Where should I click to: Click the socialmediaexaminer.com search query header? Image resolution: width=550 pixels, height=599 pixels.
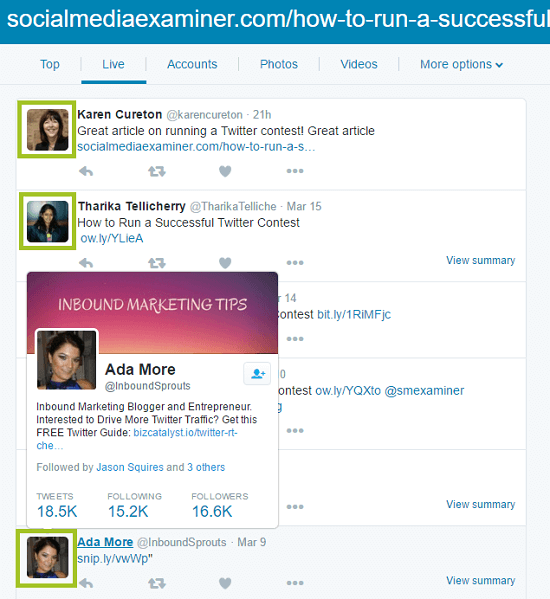coord(278,19)
